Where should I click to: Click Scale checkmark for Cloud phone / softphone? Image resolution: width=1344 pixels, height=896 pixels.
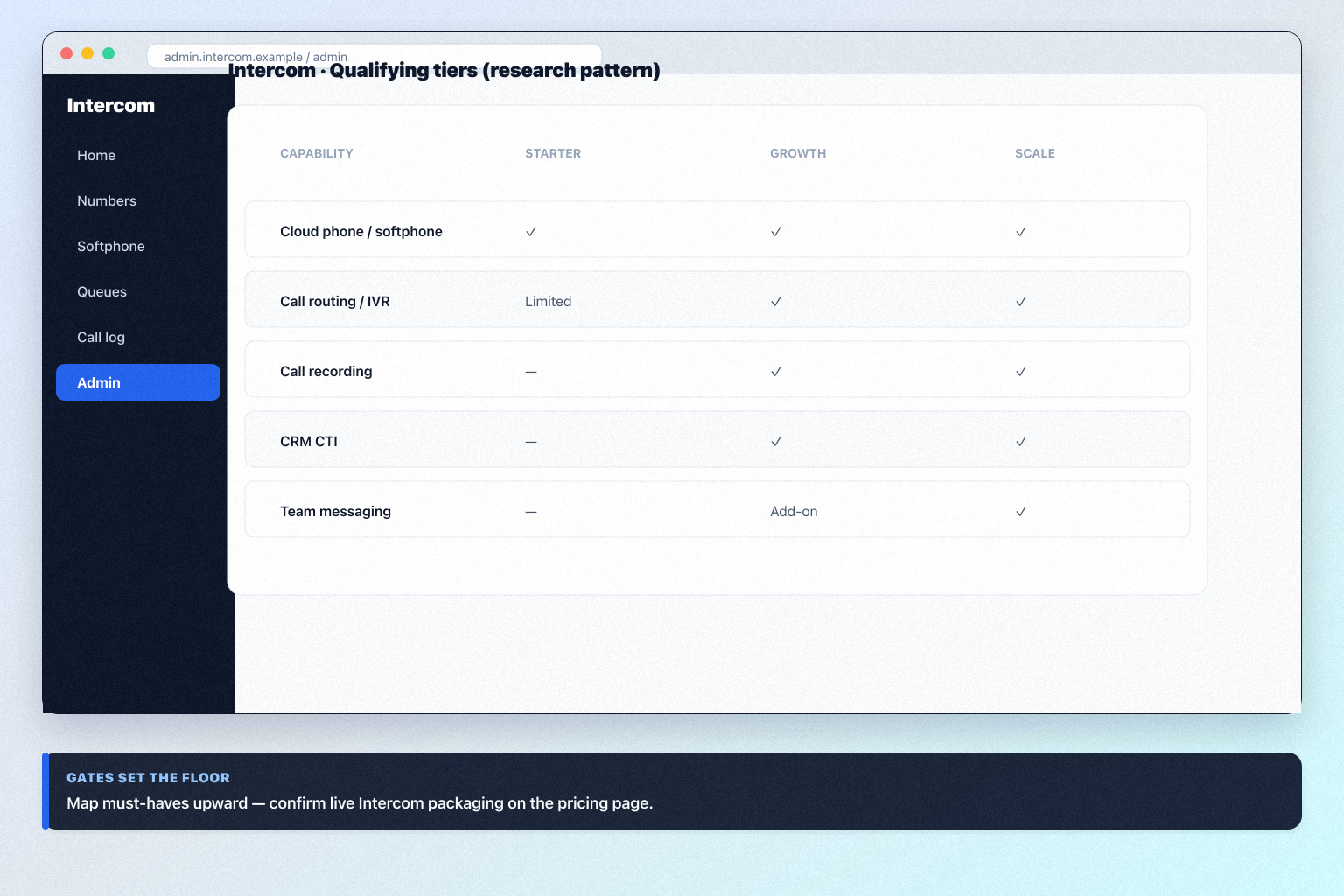point(1021,232)
